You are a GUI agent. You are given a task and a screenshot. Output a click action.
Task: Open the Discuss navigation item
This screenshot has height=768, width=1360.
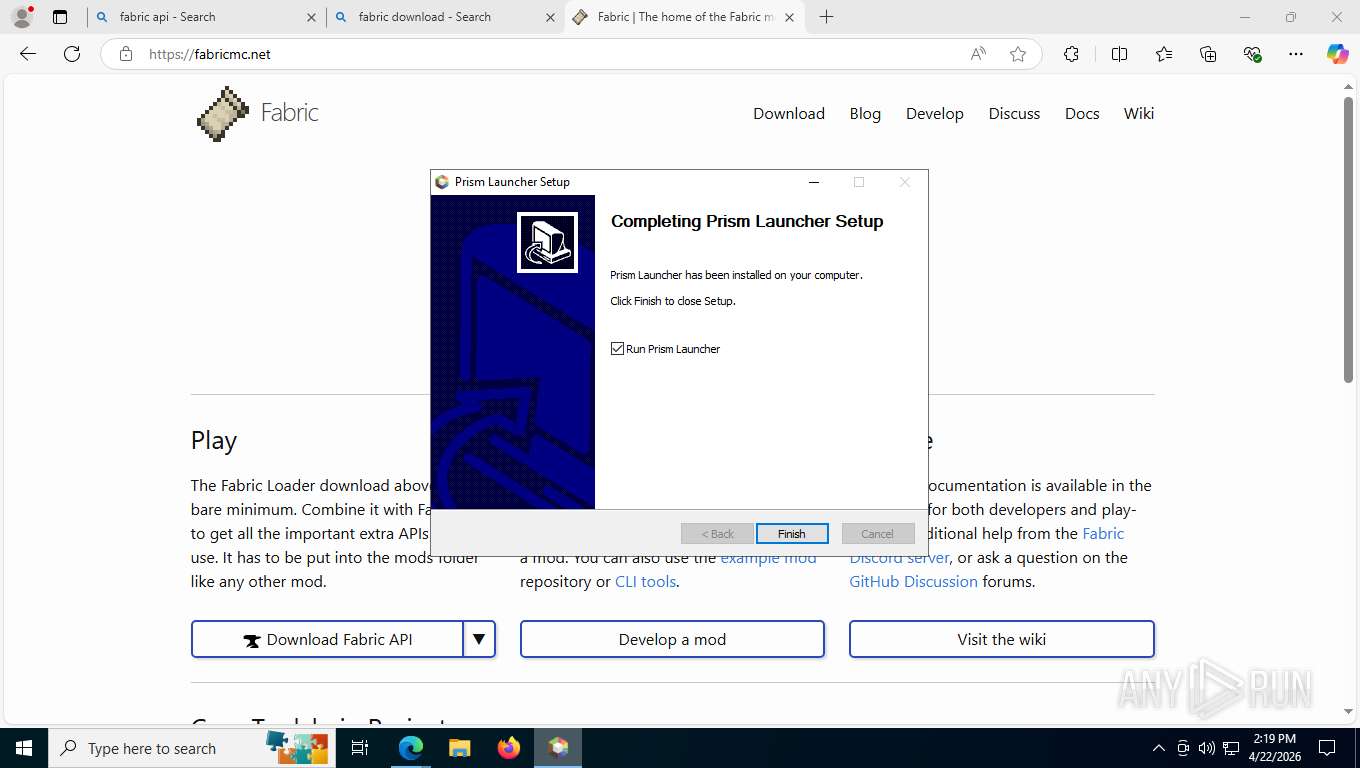coord(1014,113)
